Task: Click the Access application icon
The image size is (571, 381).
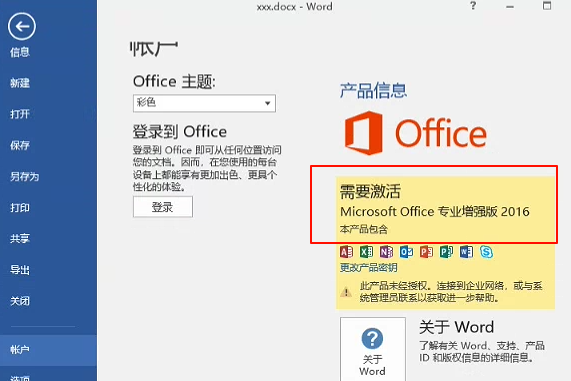Action: click(346, 252)
